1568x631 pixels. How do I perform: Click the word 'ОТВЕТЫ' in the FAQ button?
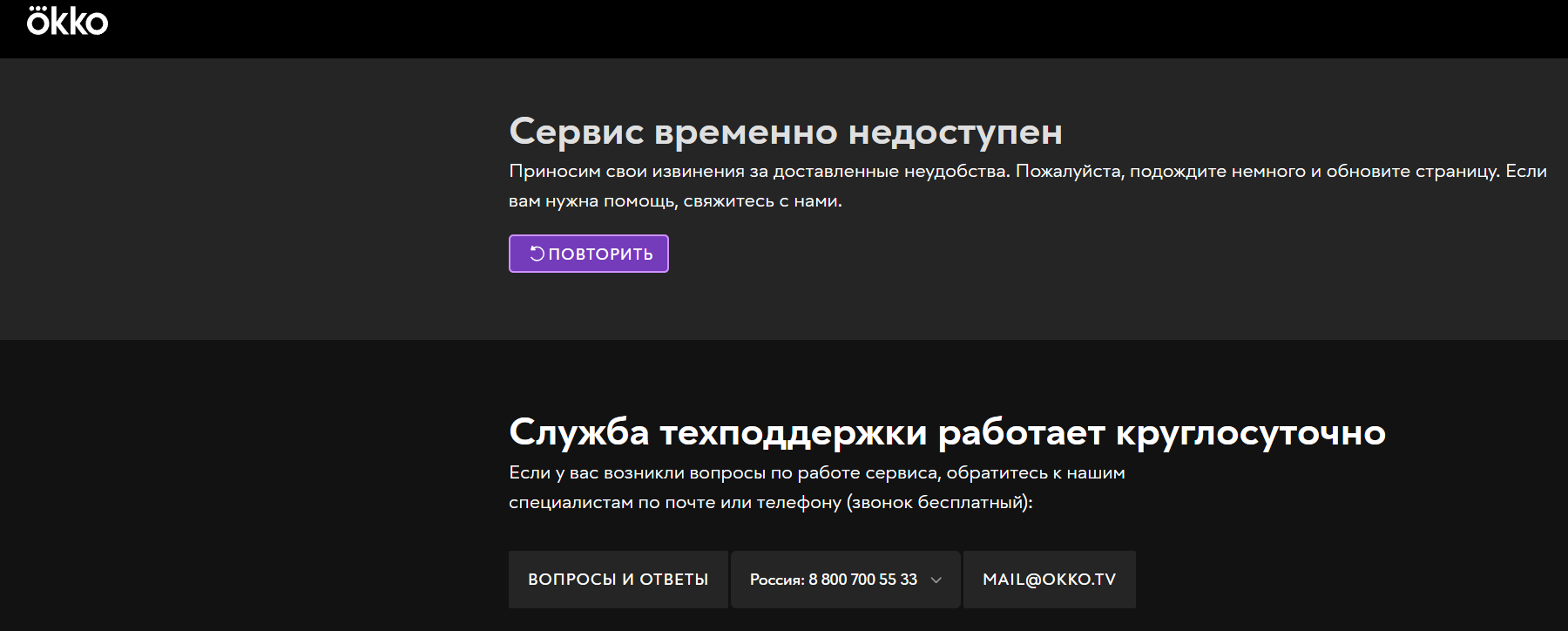click(x=673, y=580)
